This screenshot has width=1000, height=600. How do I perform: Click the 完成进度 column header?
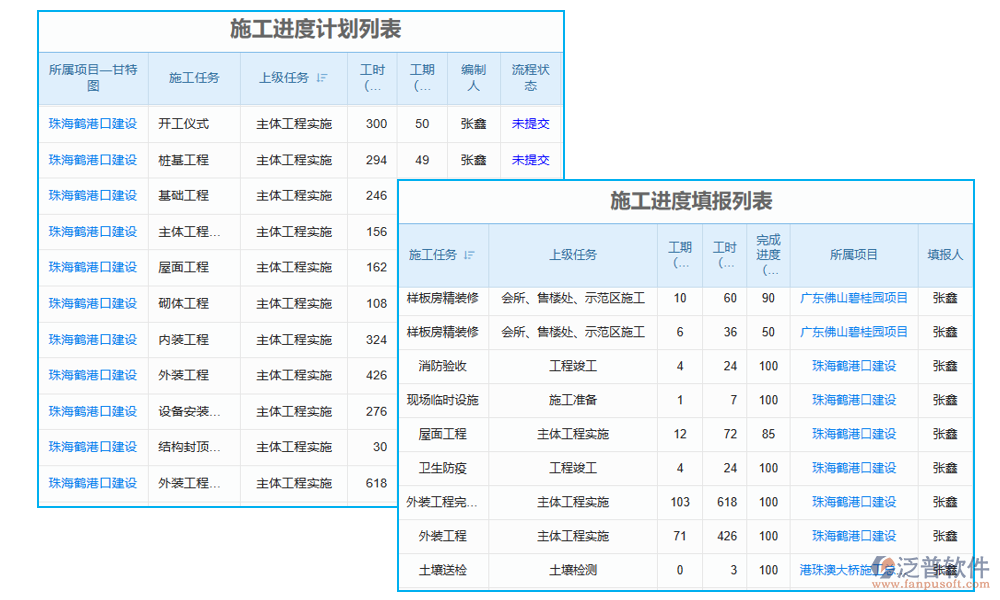click(x=767, y=255)
